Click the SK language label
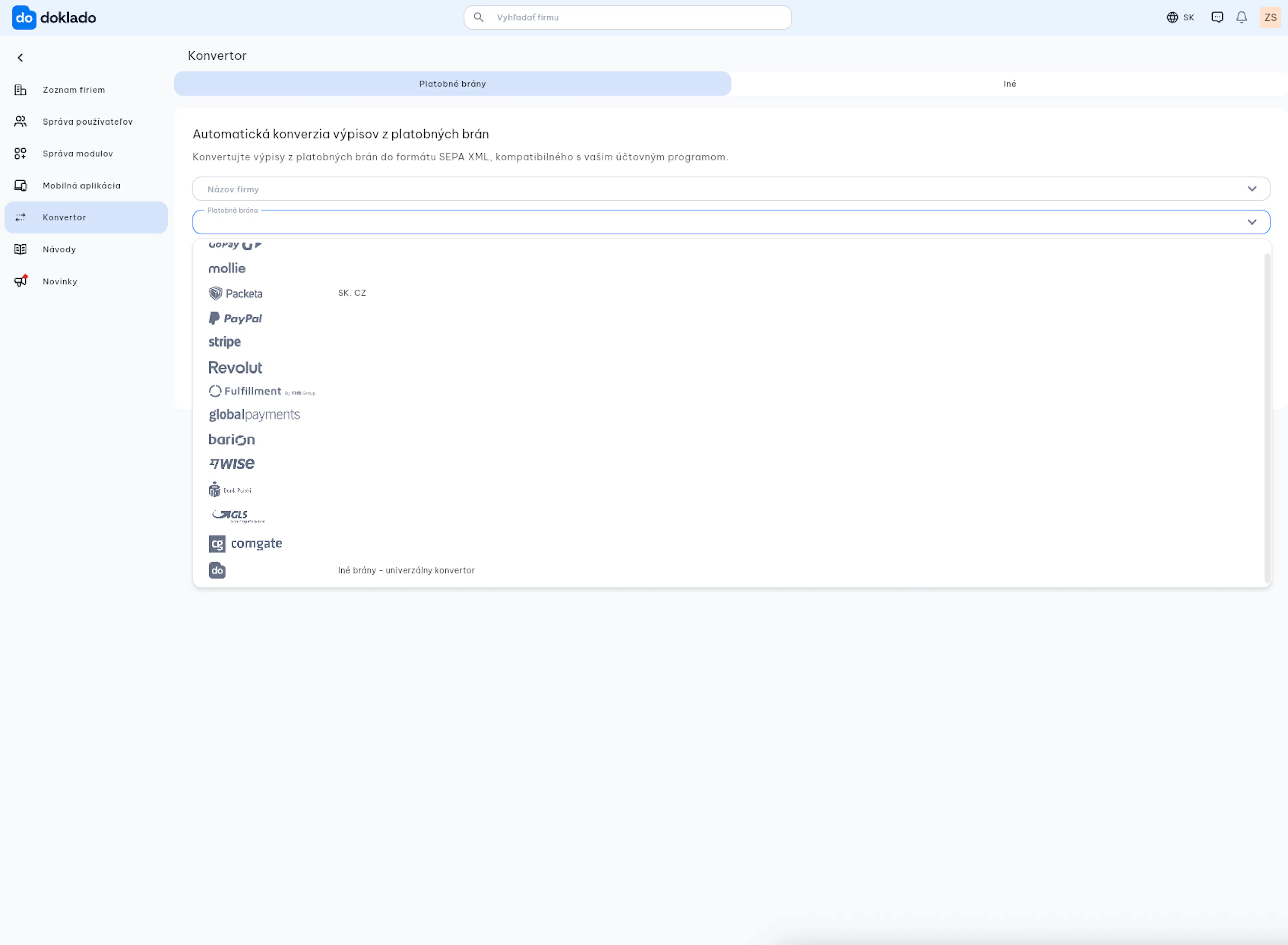This screenshot has width=1288, height=945. 1188,18
